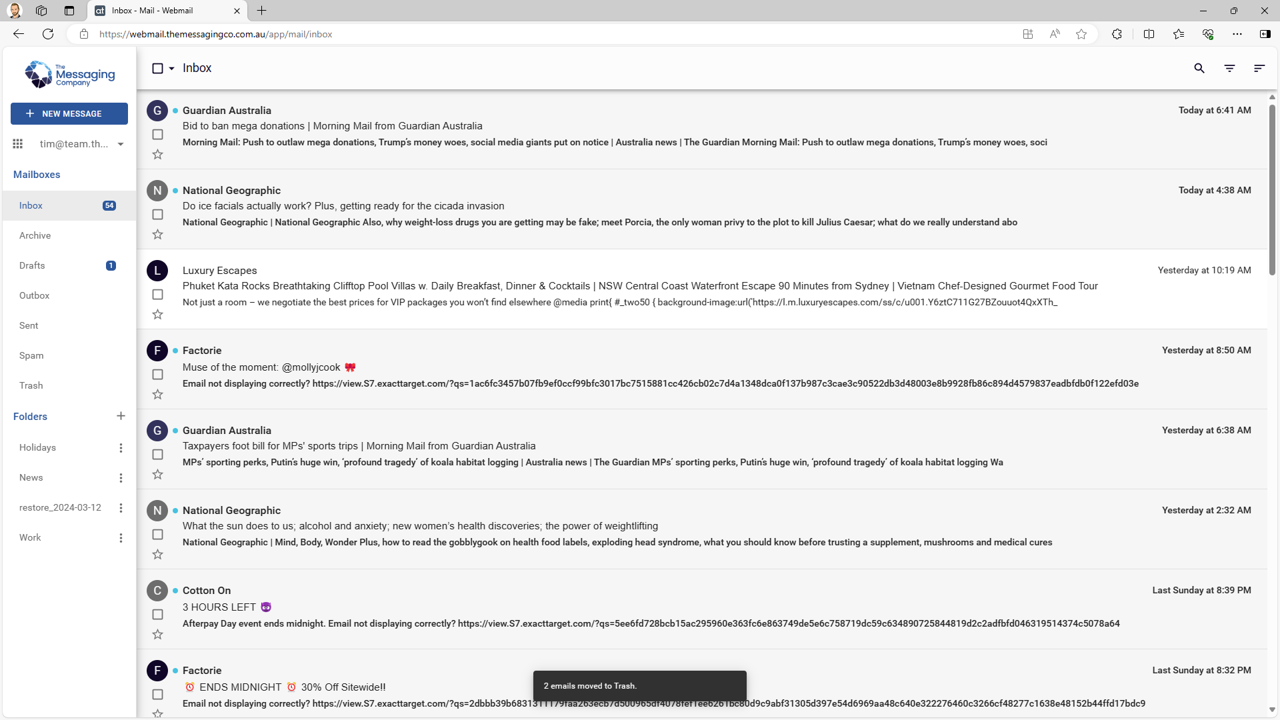Open the Archive mailbox
Image resolution: width=1280 pixels, height=720 pixels.
coord(69,235)
